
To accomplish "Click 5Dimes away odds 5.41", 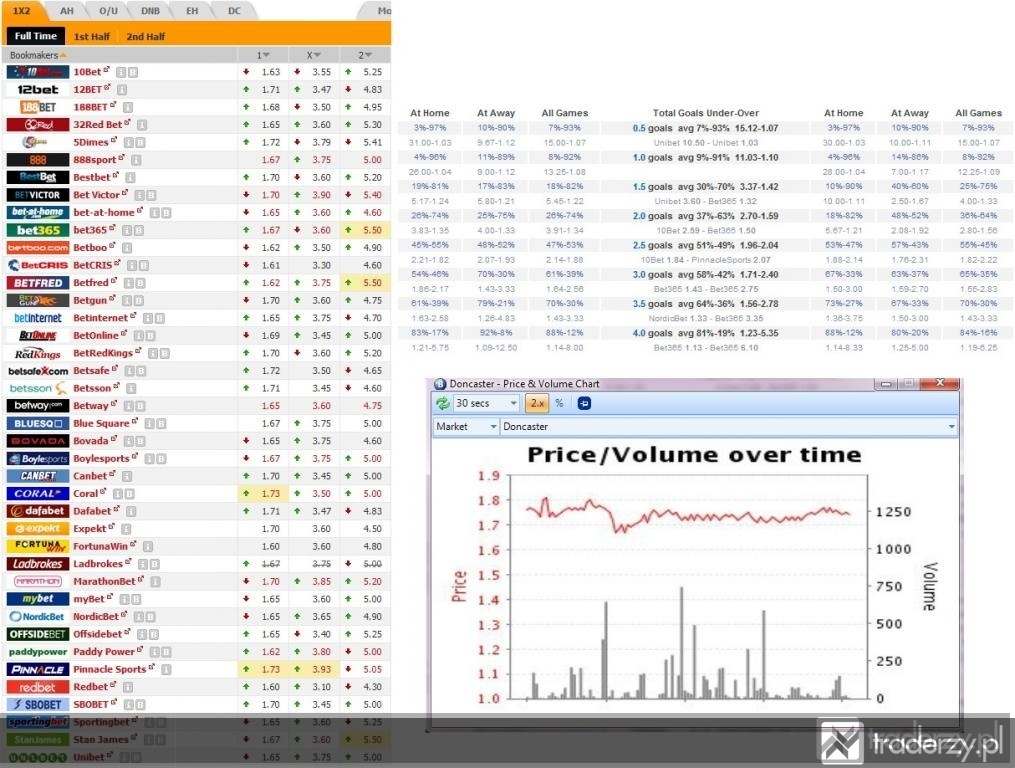I will pyautogui.click(x=372, y=142).
